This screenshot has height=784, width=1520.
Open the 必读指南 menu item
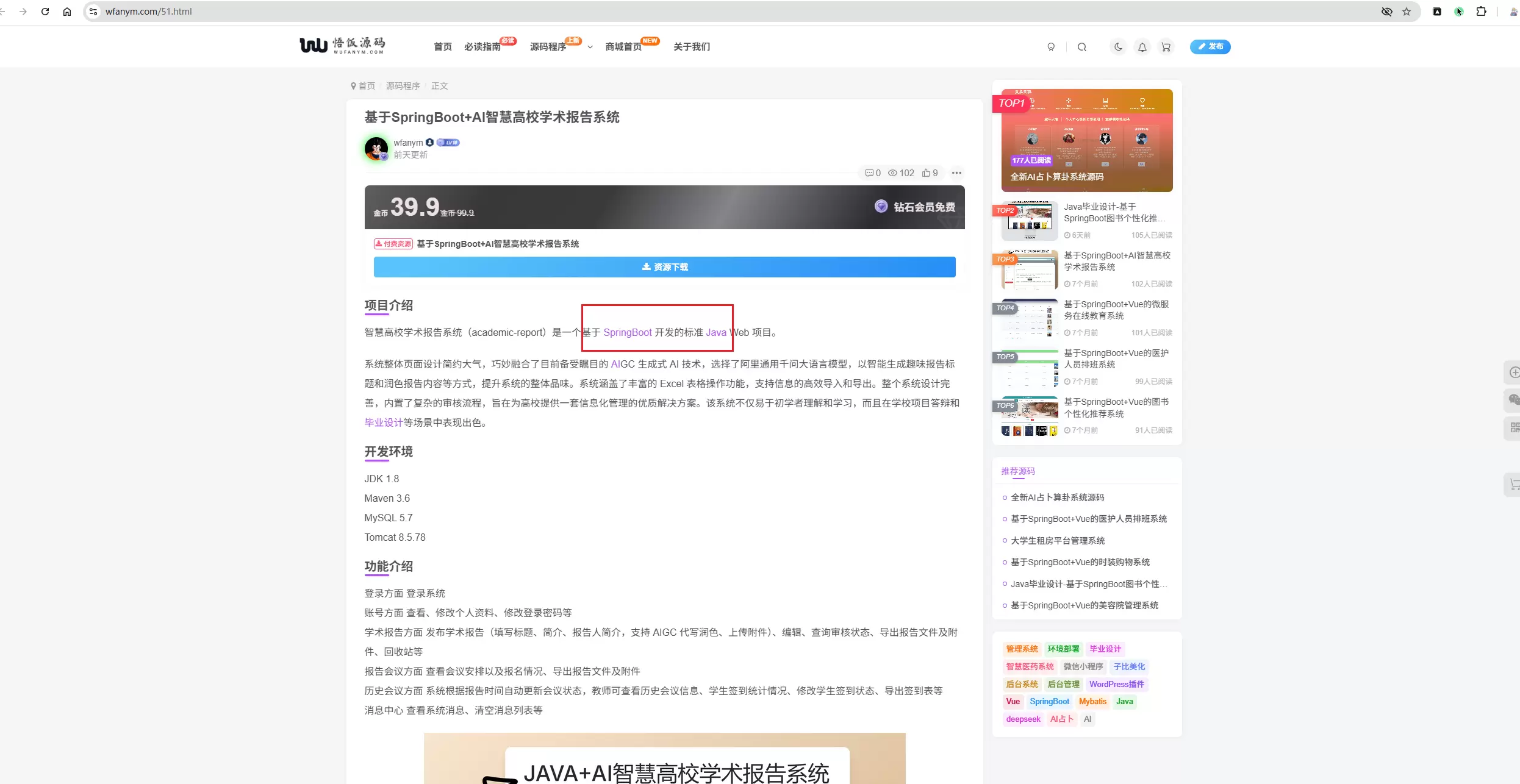pyautogui.click(x=482, y=47)
